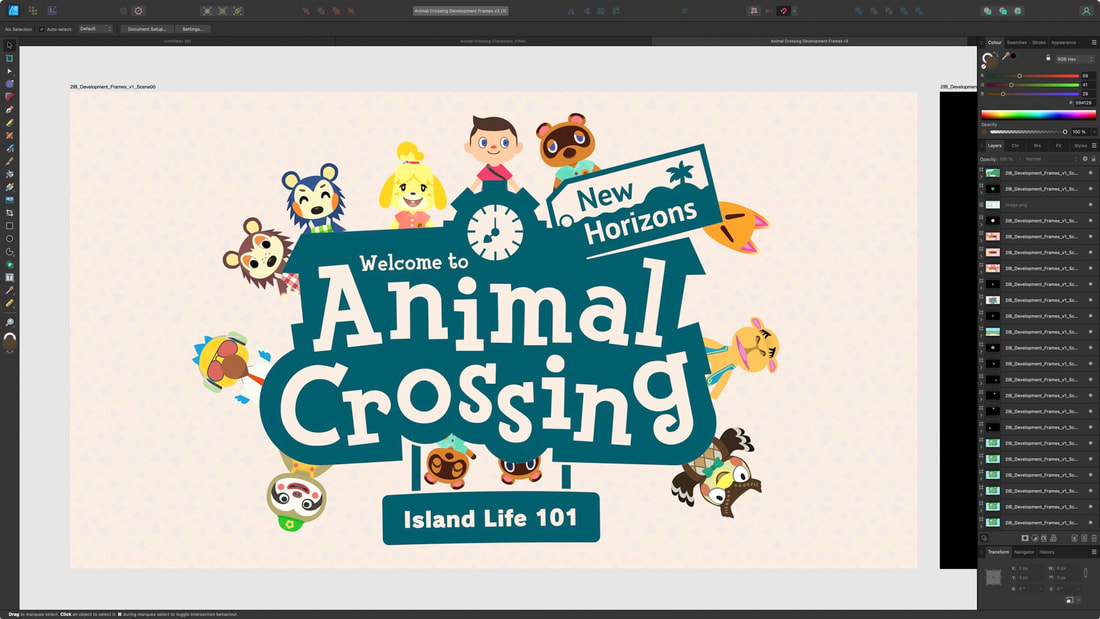The height and width of the screenshot is (619, 1100).
Task: Click the red channel slider
Action: (1033, 76)
